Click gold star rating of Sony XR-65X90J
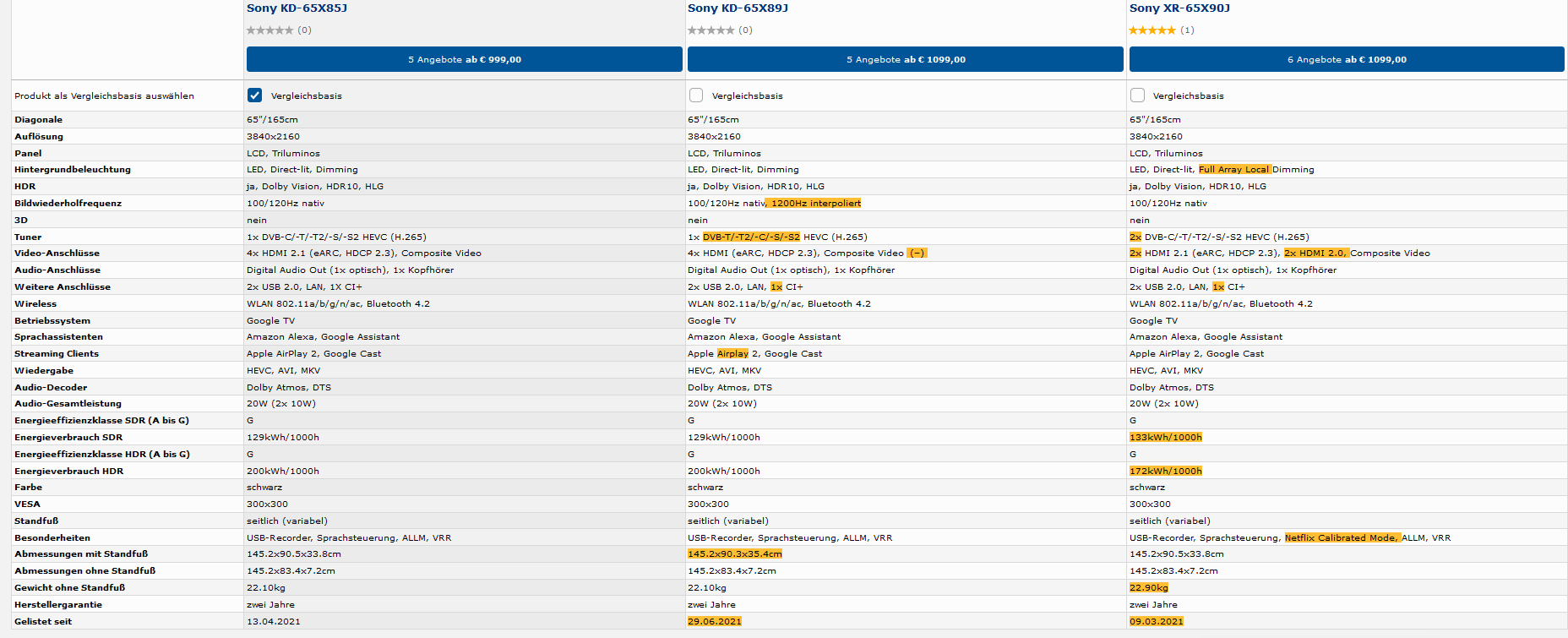The image size is (1568, 638). pyautogui.click(x=1152, y=30)
